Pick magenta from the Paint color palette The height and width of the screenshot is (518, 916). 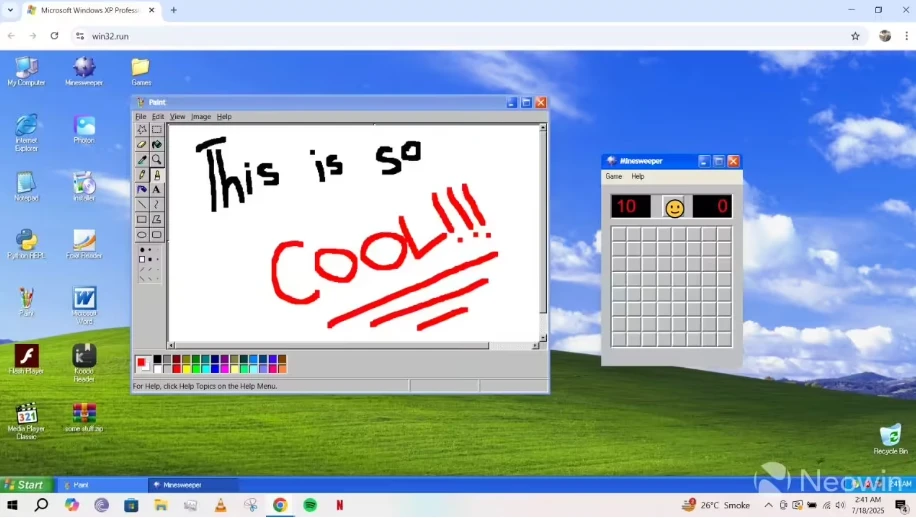pyautogui.click(x=224, y=368)
